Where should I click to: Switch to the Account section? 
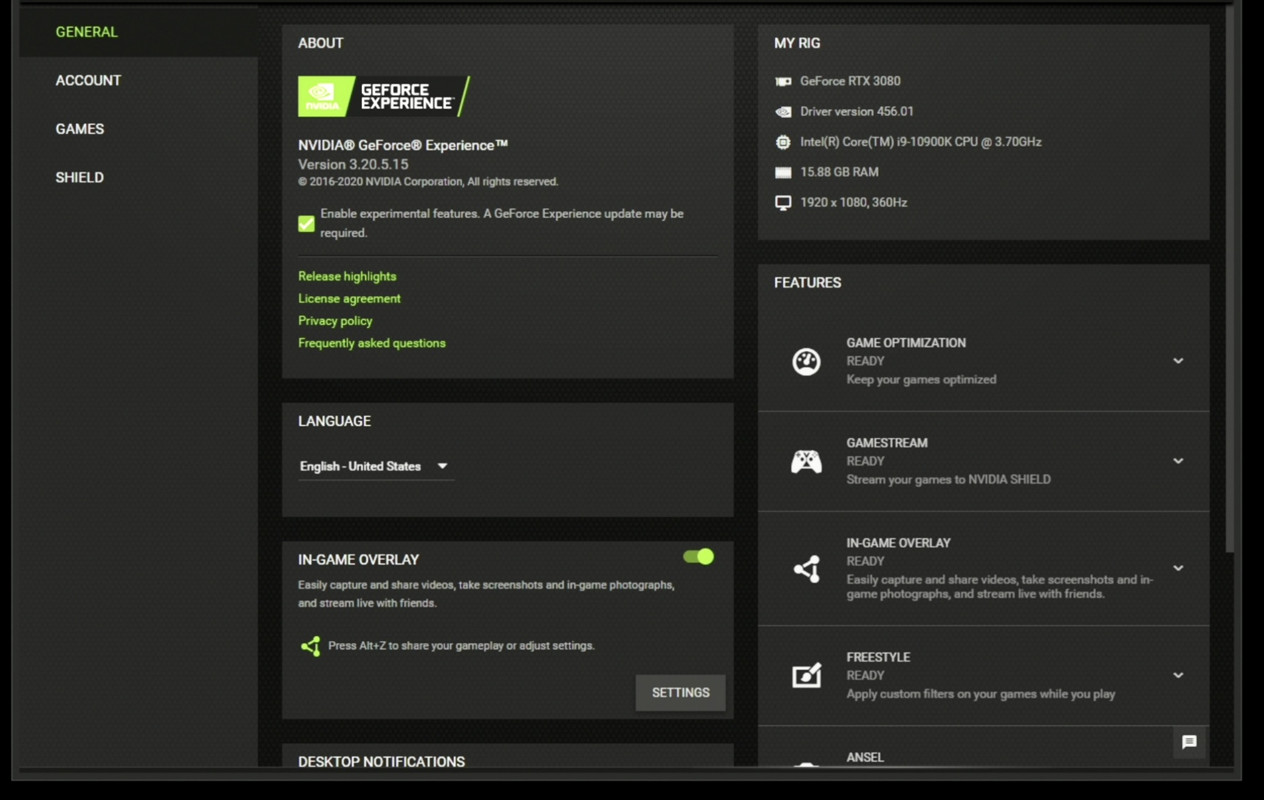pyautogui.click(x=88, y=80)
